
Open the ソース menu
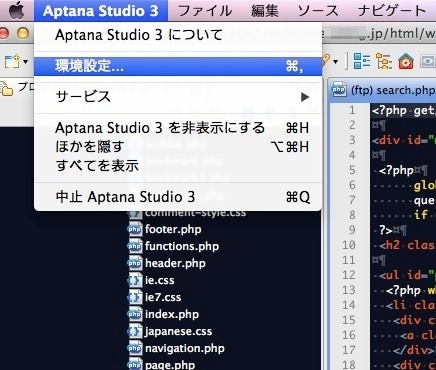coord(318,11)
